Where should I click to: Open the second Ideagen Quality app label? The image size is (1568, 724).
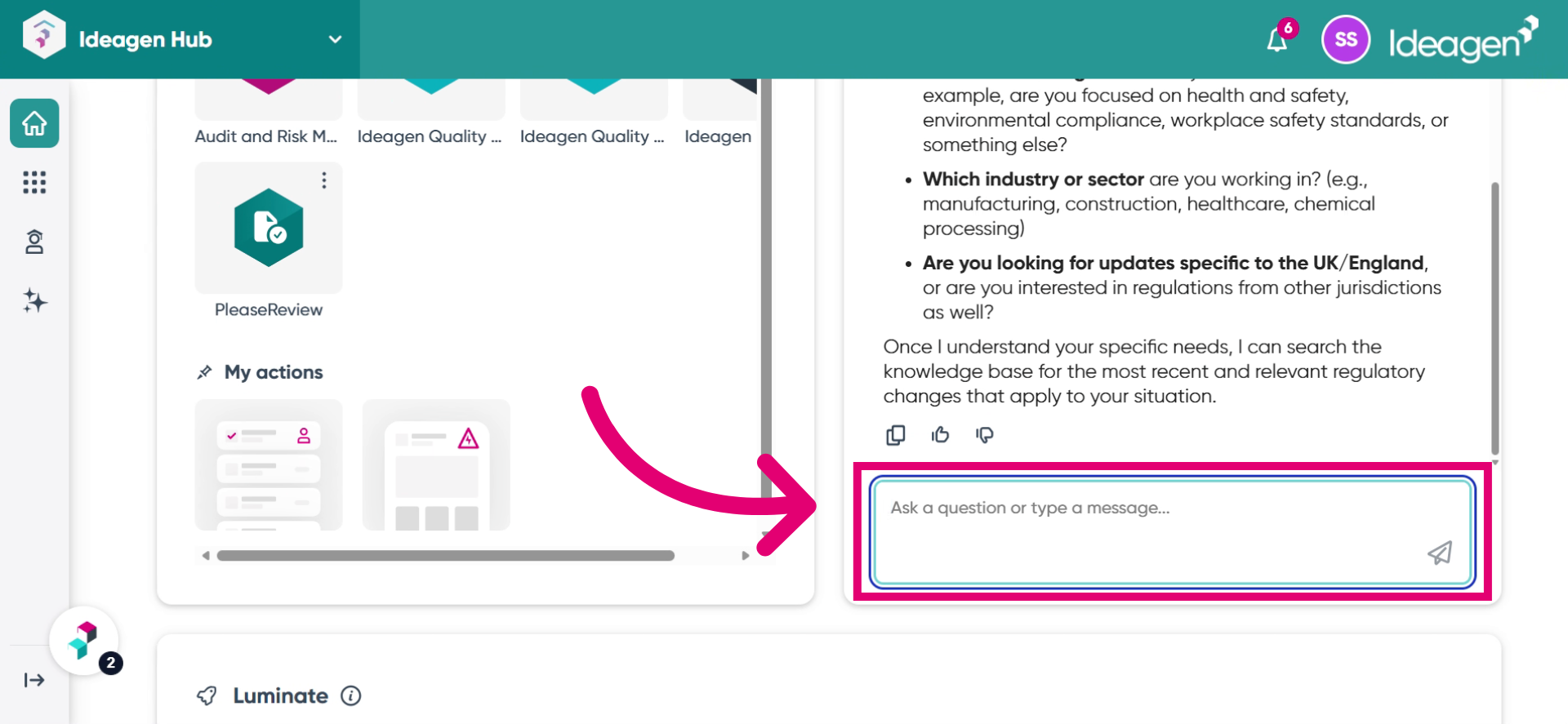tap(592, 136)
